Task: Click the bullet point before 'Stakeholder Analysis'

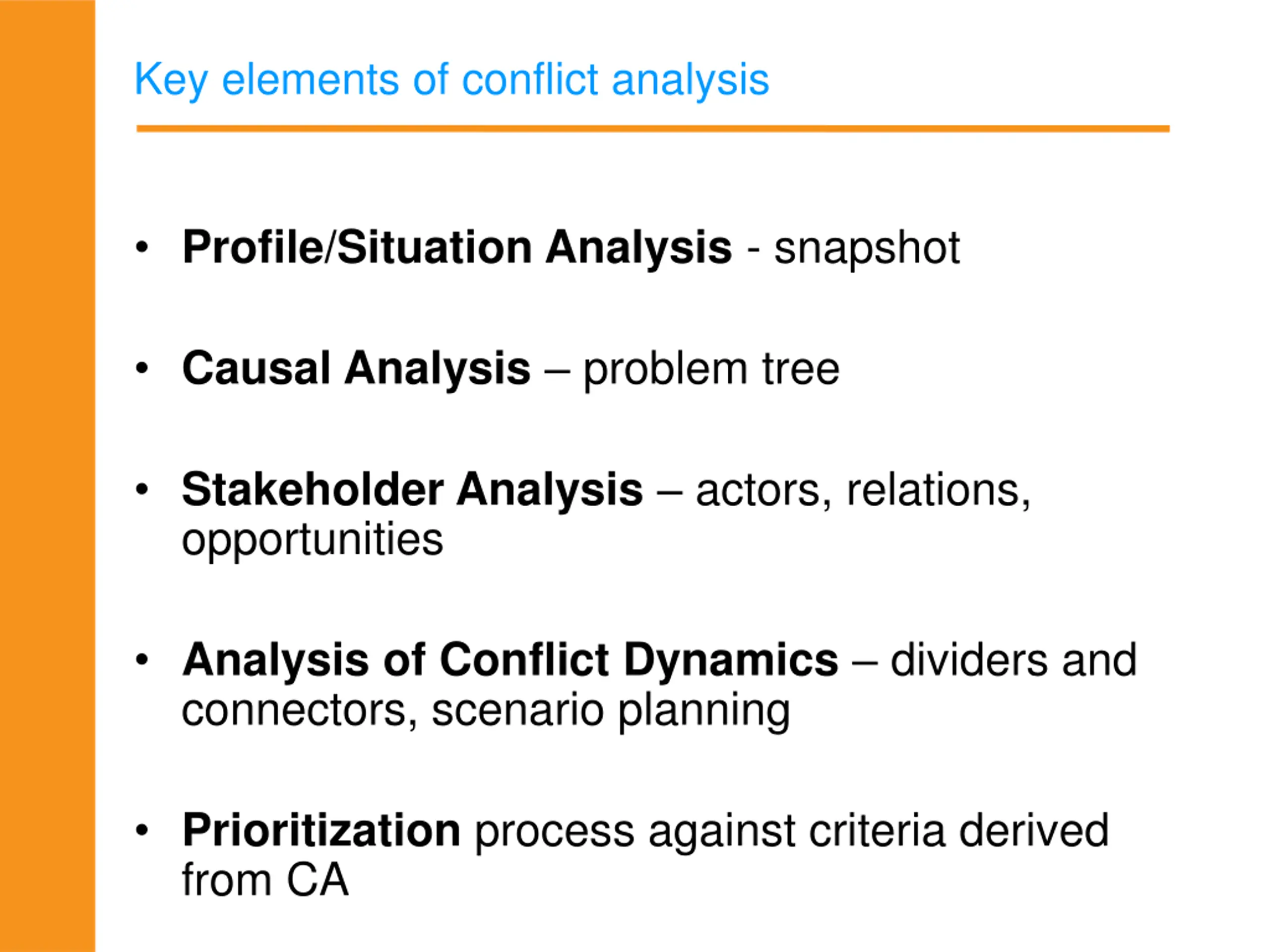Action: [142, 489]
